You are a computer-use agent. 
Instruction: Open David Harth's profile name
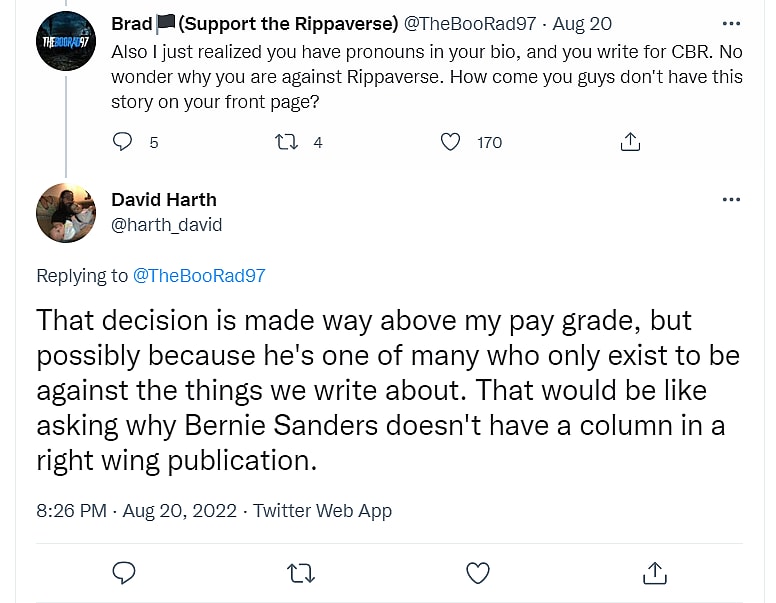[x=164, y=199]
